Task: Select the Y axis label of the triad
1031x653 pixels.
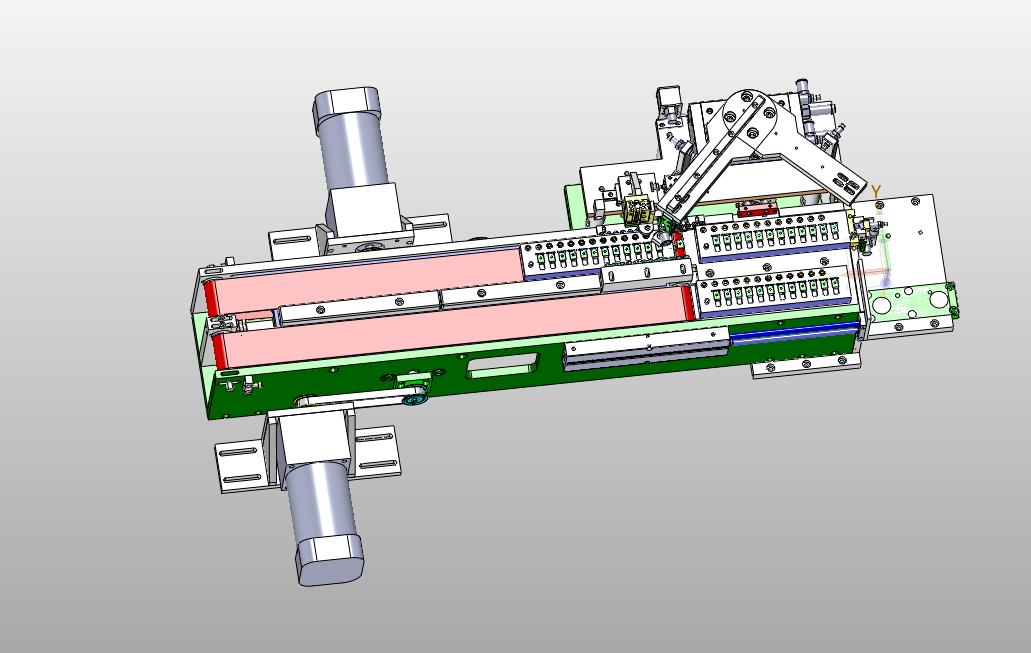Action: click(x=876, y=191)
